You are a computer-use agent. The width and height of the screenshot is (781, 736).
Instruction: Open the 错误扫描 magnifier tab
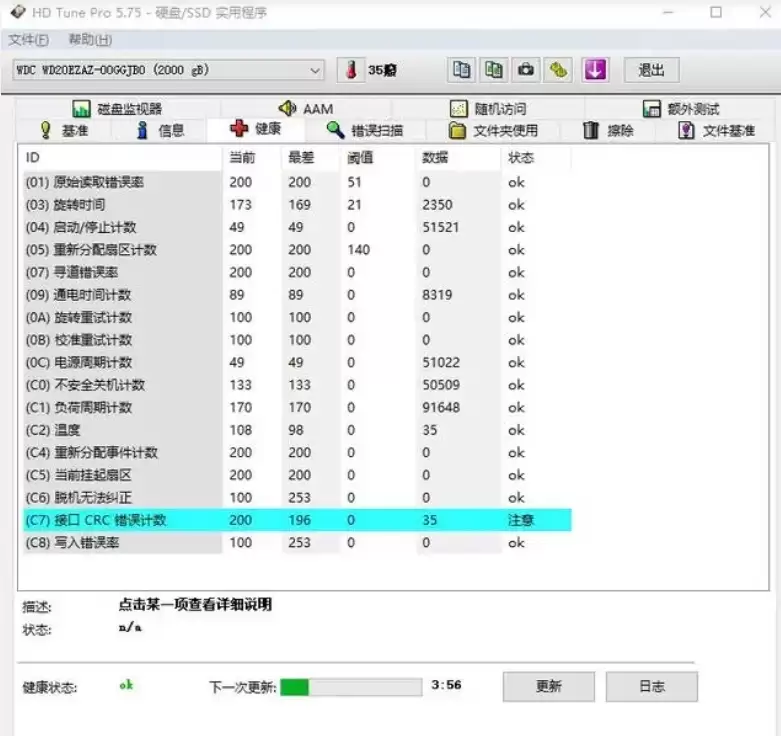365,130
